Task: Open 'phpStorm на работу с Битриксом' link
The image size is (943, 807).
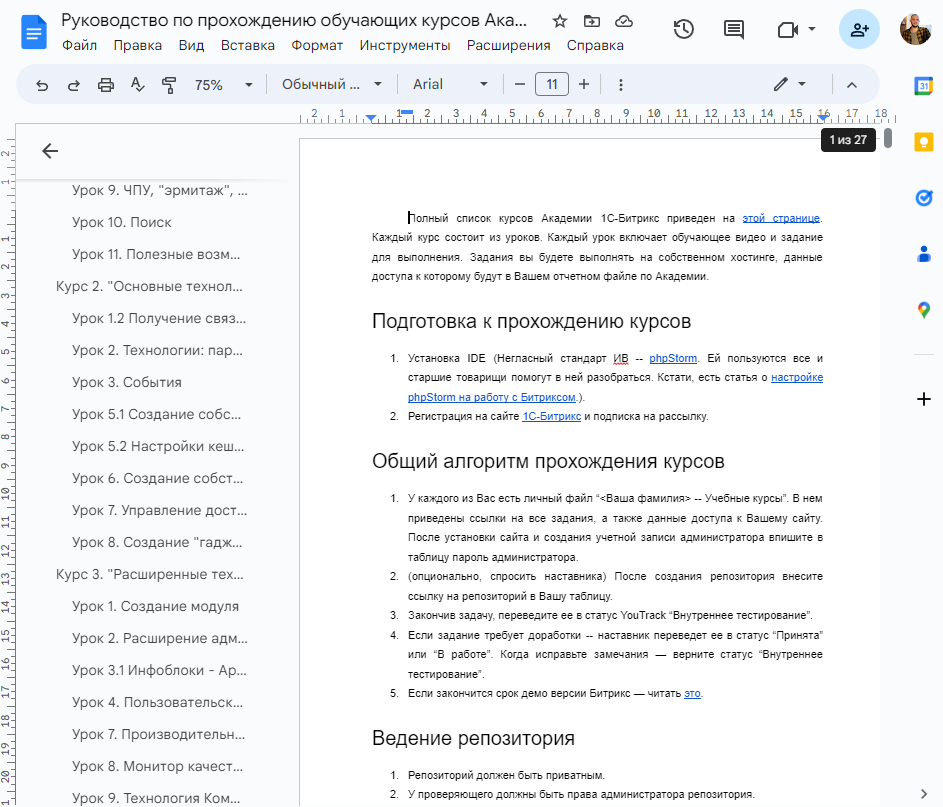Action: coord(491,397)
